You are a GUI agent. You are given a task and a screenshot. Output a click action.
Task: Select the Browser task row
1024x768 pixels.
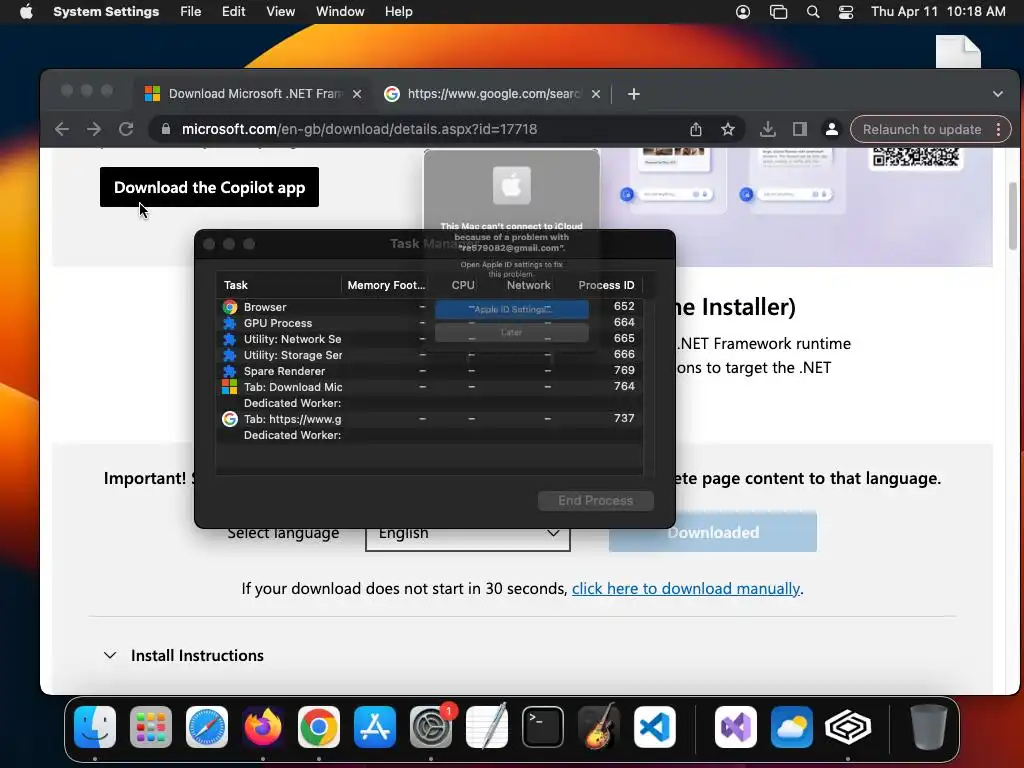click(429, 307)
